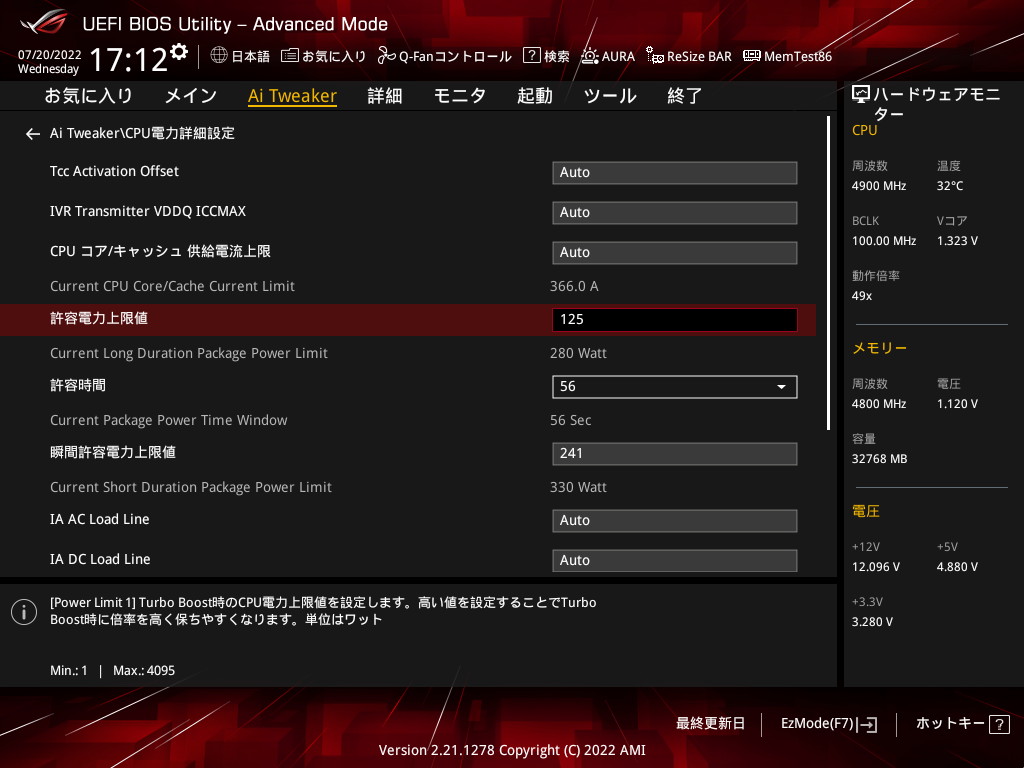Select the Tcc Activation Offset row label
1024x768 pixels.
[x=114, y=171]
